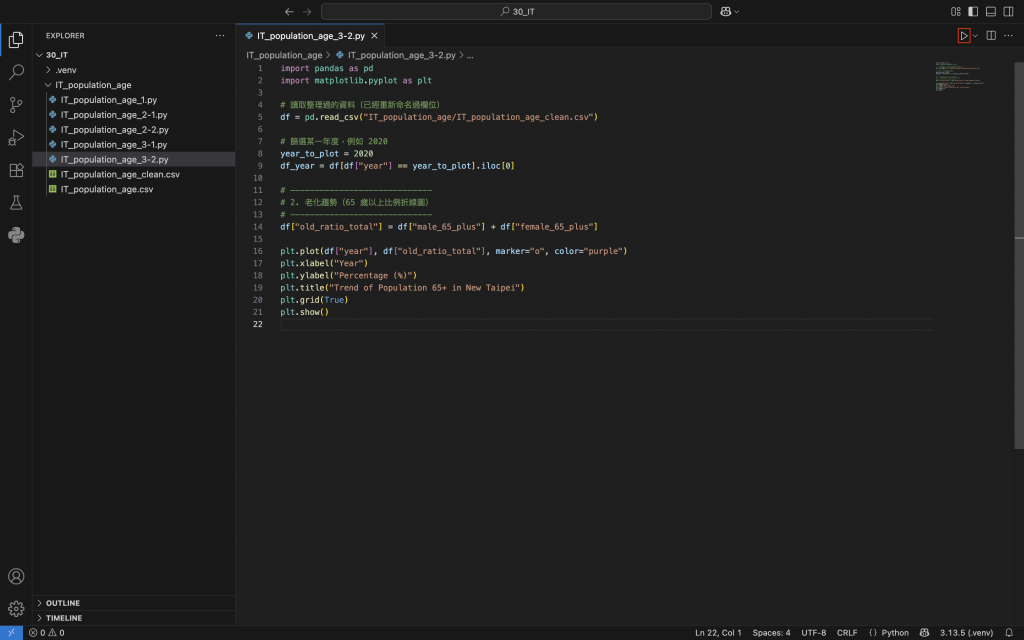Open the Manage gear settings menu
Image resolution: width=1024 pixels, height=640 pixels.
pos(16,608)
